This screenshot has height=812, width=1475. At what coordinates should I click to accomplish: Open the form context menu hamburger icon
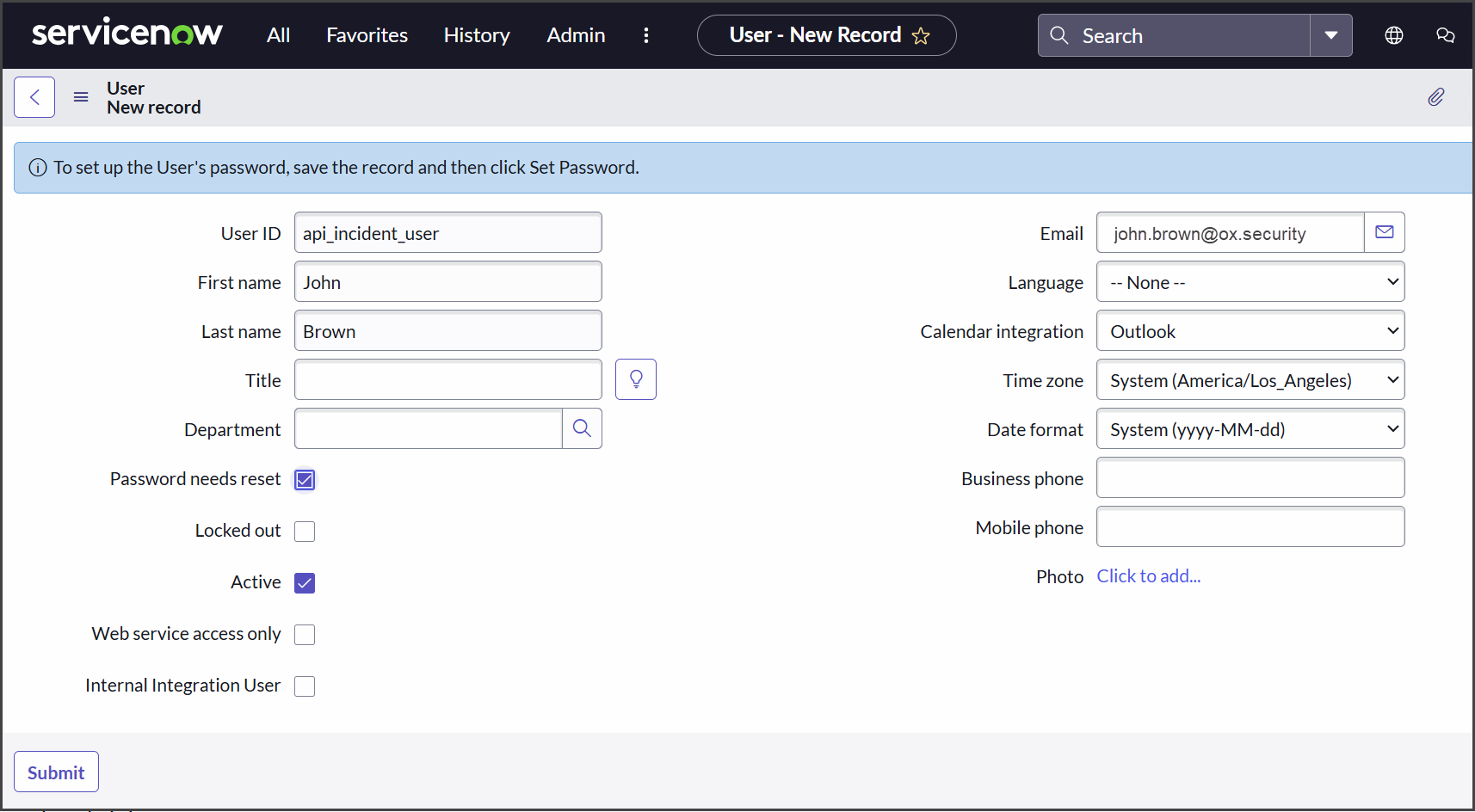[x=81, y=97]
